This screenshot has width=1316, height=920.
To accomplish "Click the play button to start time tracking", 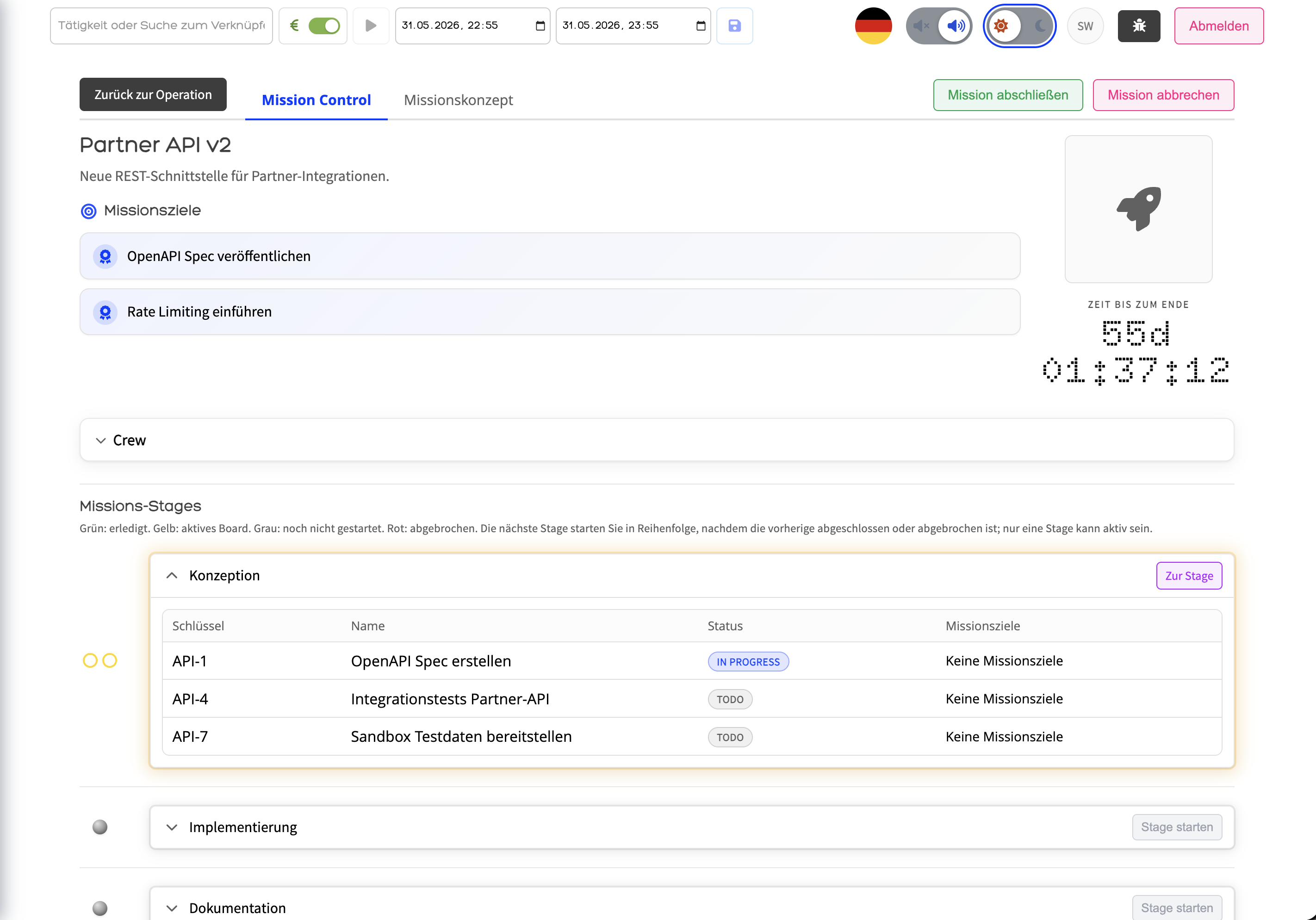I will (x=371, y=26).
